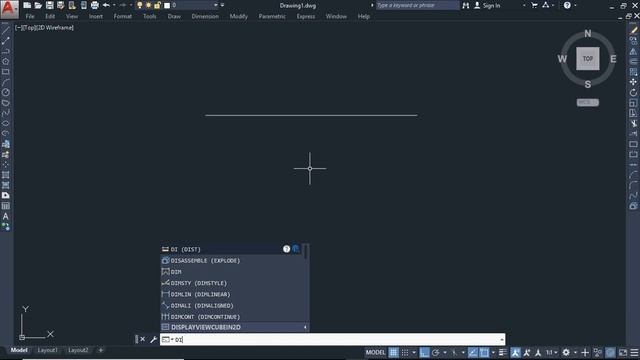Select the Ellipse draw tool
The width and height of the screenshot is (640, 360).
[x=5, y=123]
